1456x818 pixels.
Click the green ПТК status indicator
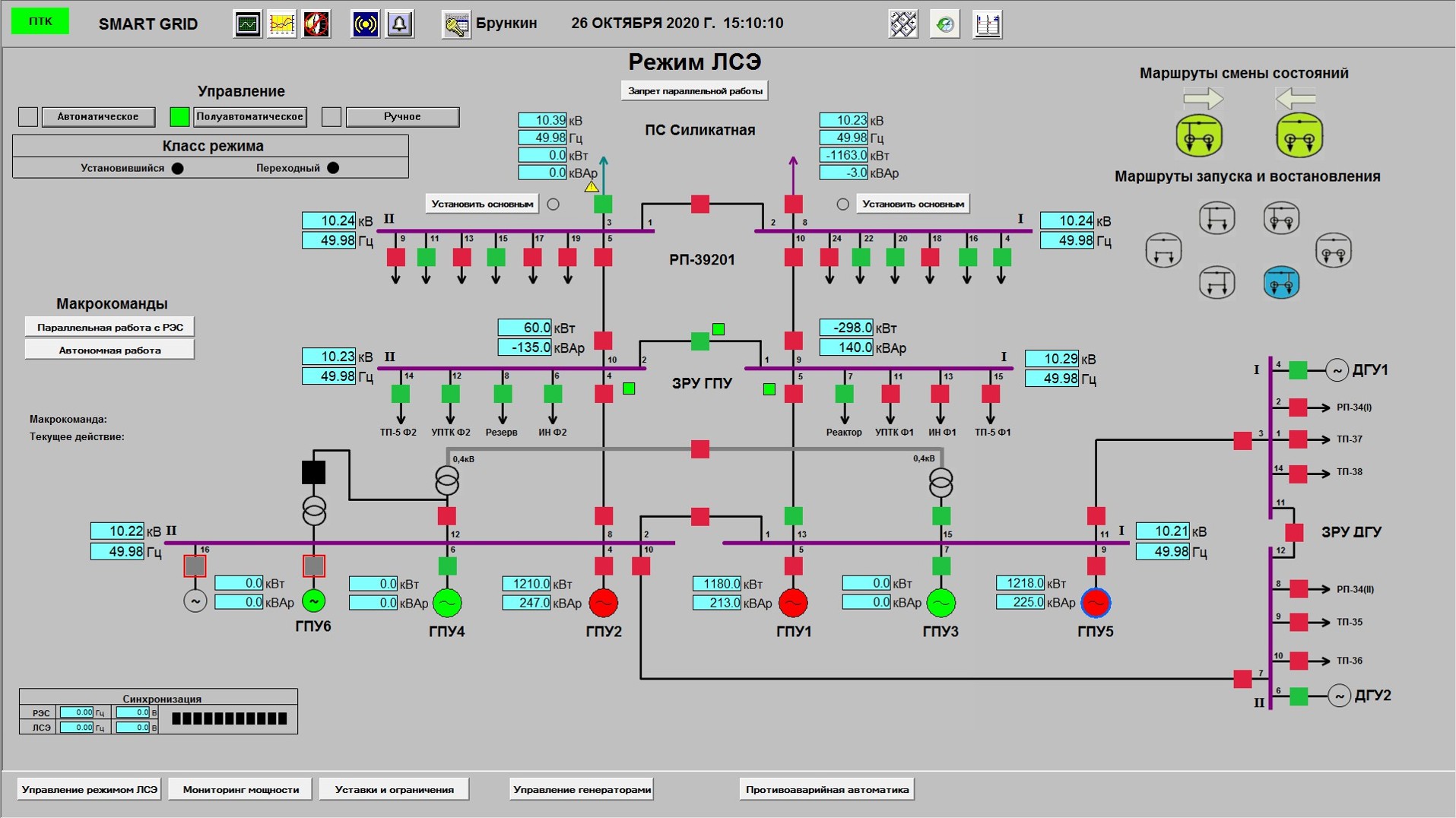40,21
